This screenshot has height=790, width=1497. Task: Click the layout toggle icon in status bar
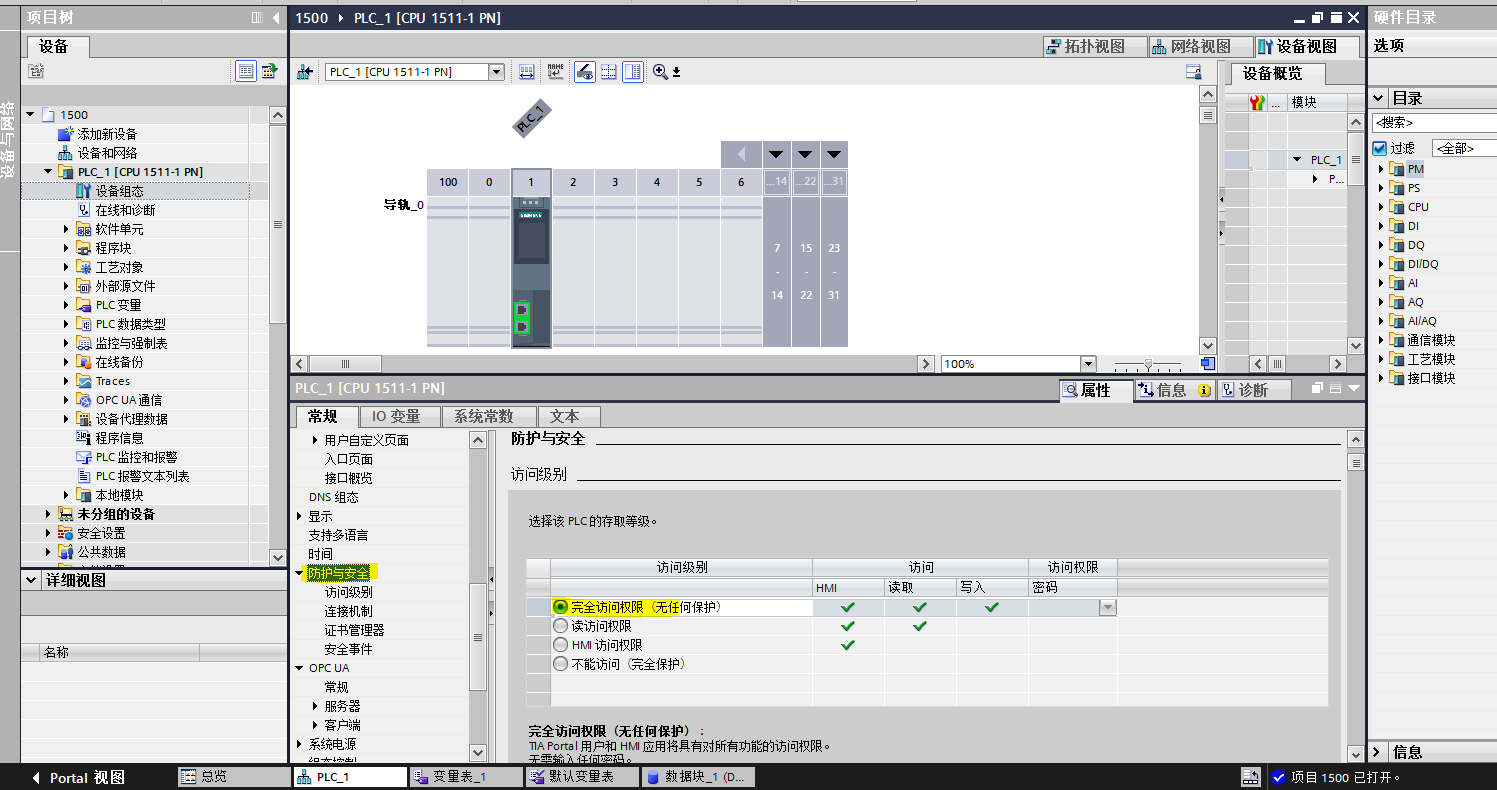pos(1250,777)
